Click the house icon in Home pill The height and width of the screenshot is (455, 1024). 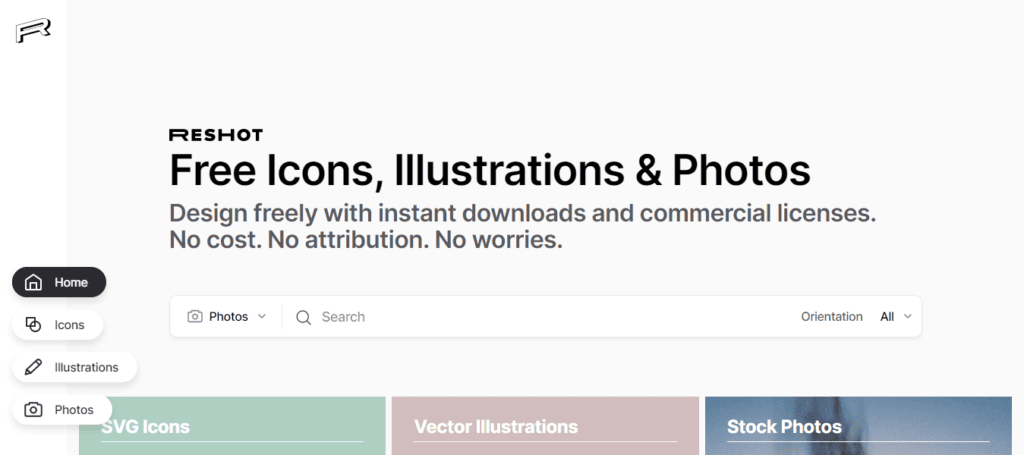click(33, 283)
